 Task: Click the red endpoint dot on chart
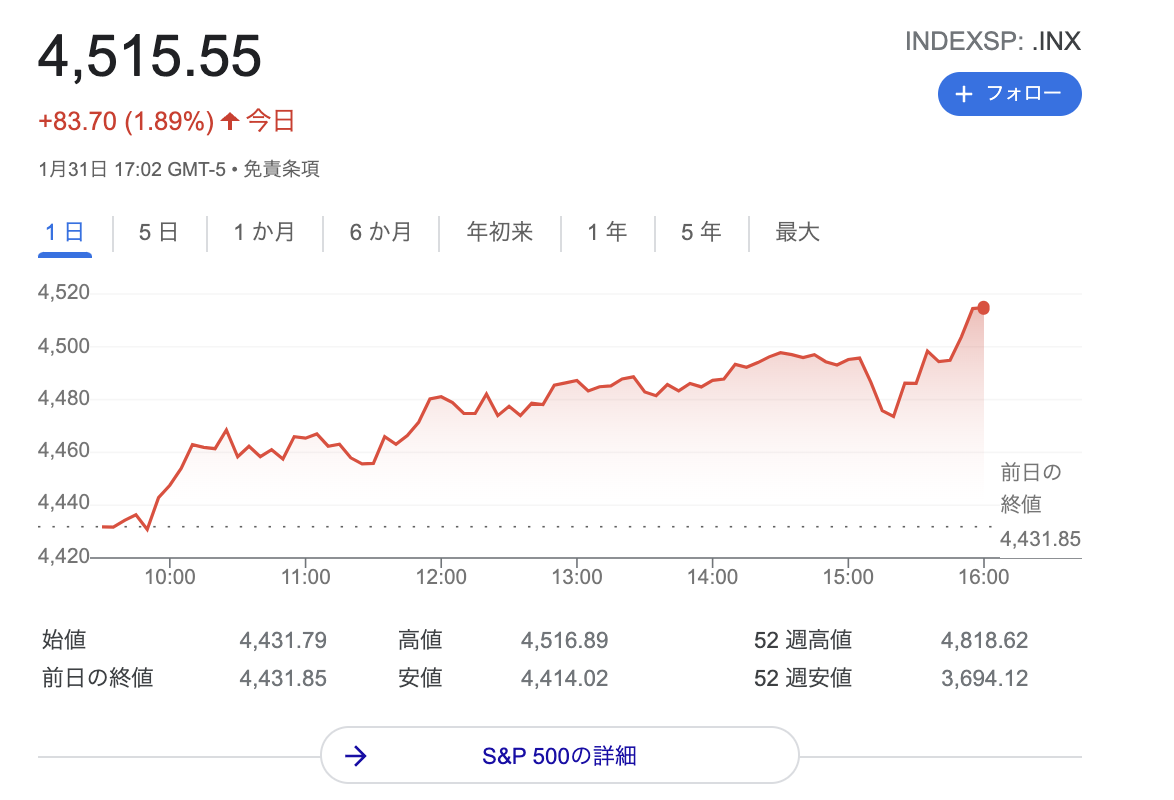[x=983, y=308]
